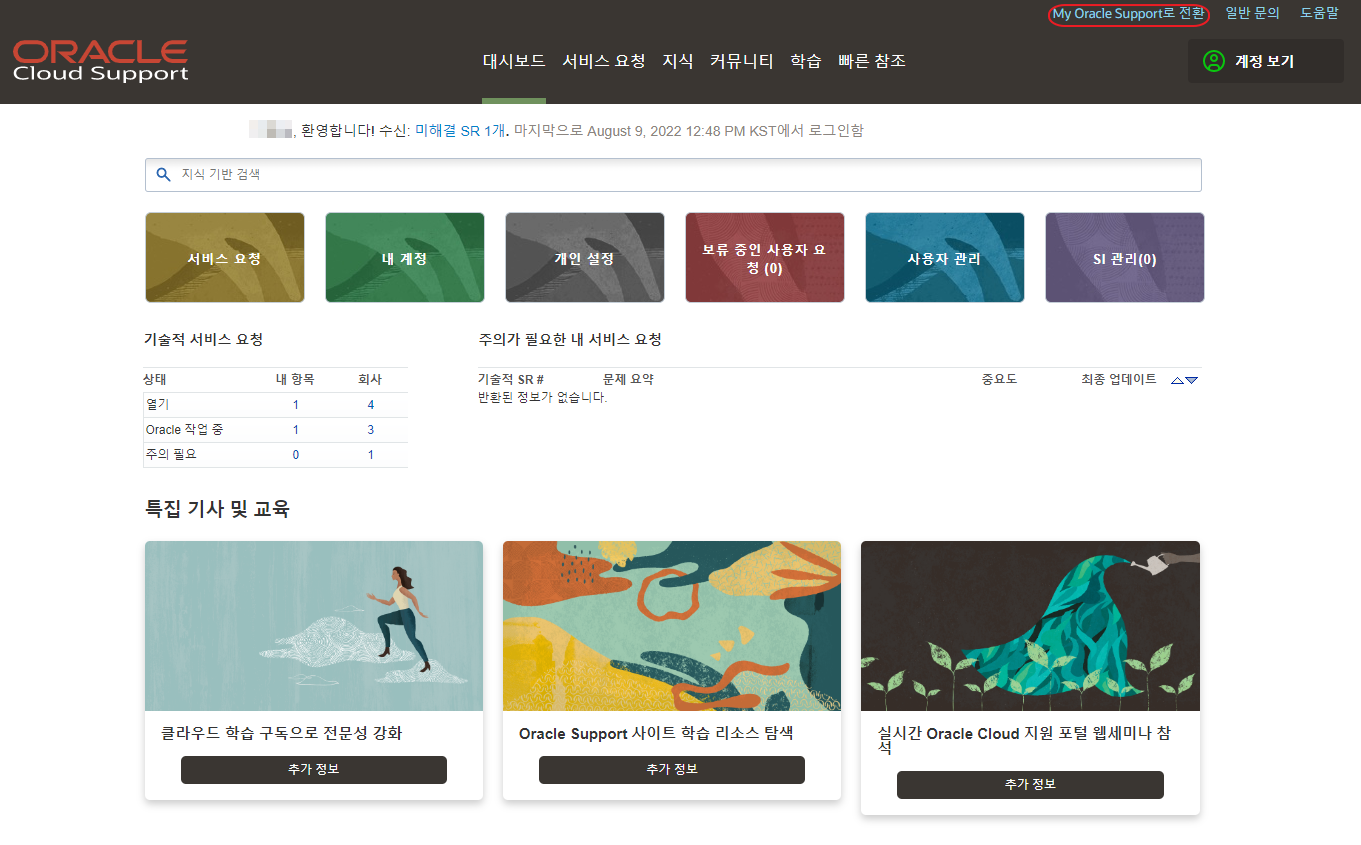Open the 보류 중인 사용자 요청 tile
The height and width of the screenshot is (845, 1361).
click(765, 257)
